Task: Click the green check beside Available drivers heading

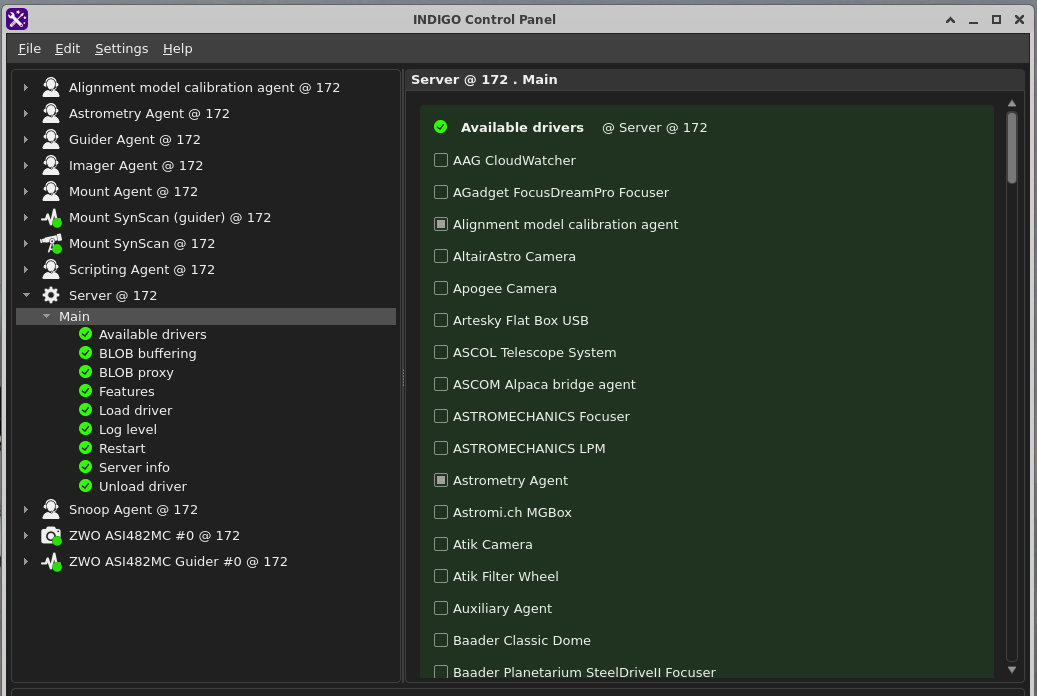Action: pyautogui.click(x=440, y=127)
